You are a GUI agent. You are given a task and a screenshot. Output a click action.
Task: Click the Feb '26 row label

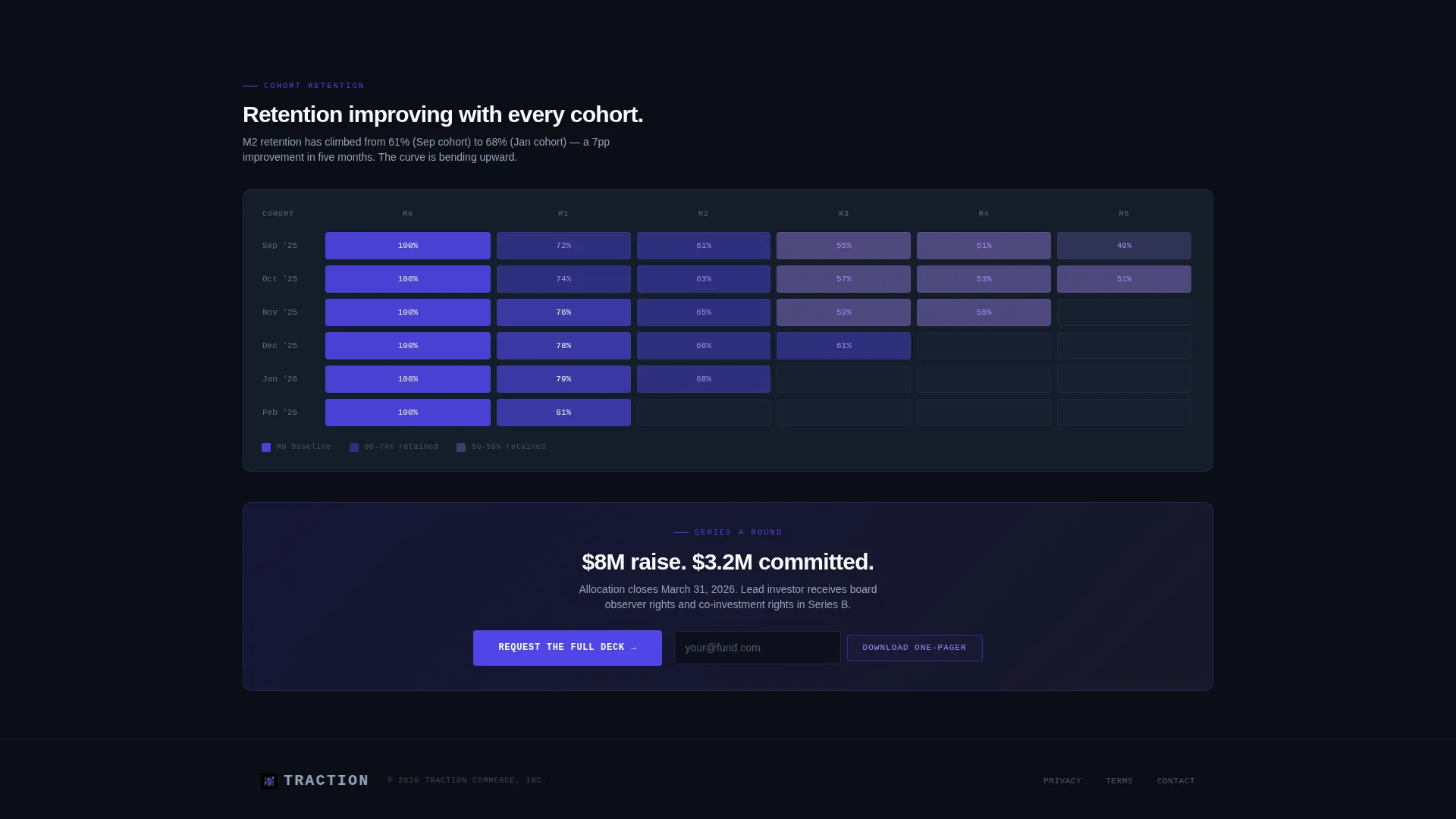pos(280,413)
